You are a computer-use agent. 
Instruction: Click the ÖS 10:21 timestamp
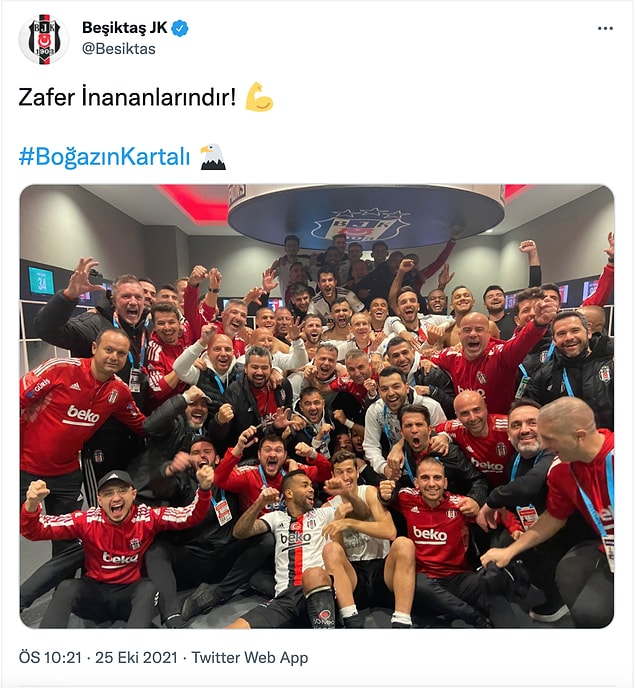click(50, 657)
